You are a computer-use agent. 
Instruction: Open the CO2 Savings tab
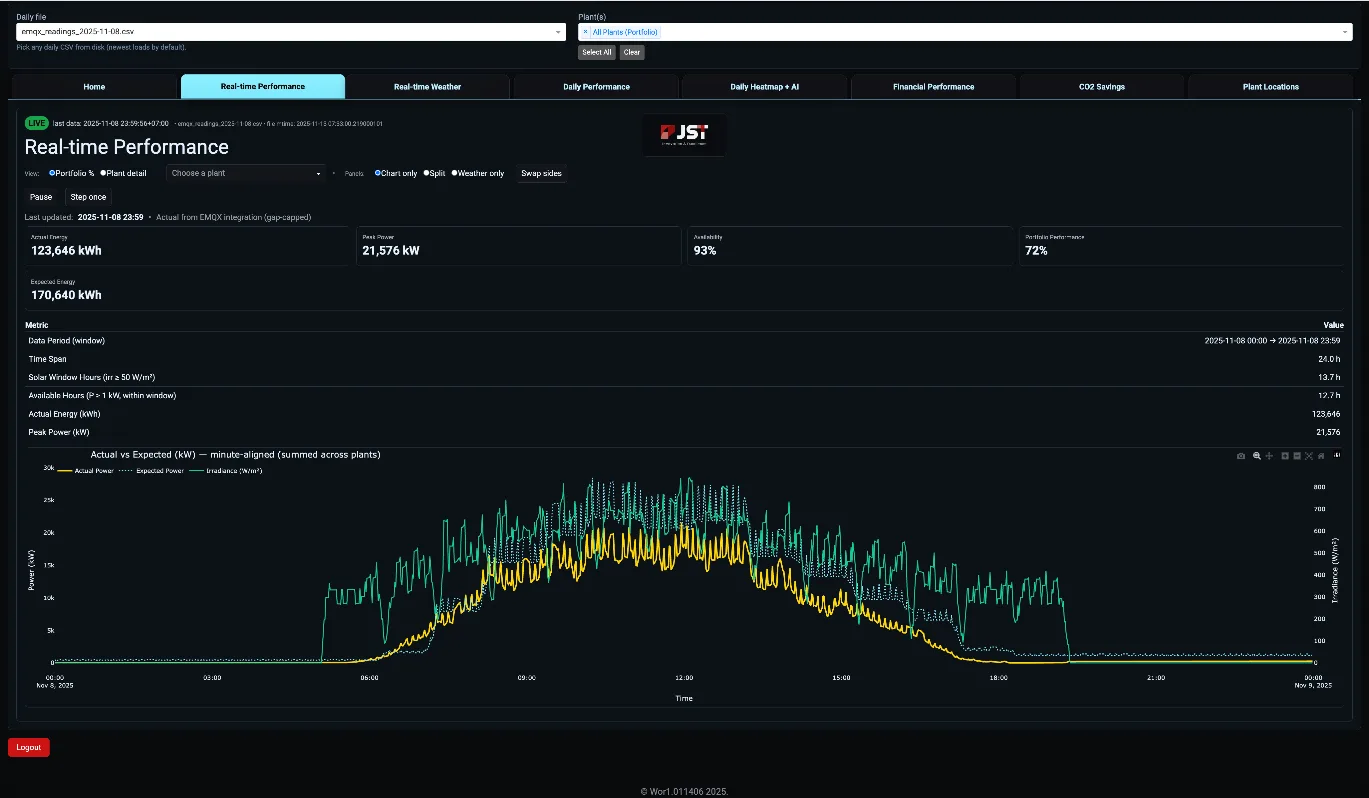pyautogui.click(x=1102, y=87)
